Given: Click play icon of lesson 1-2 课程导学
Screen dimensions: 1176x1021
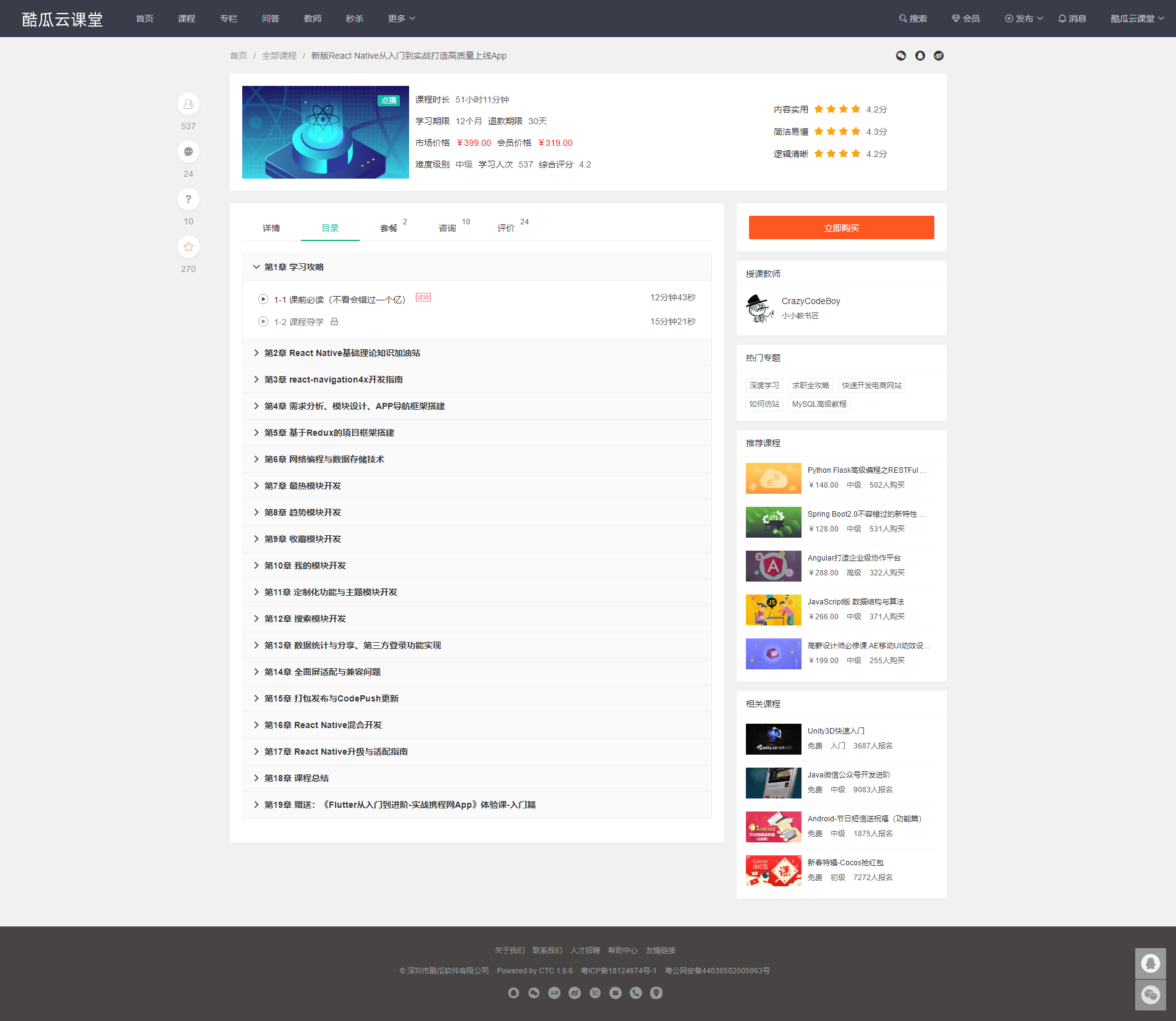Looking at the screenshot, I should point(263,321).
